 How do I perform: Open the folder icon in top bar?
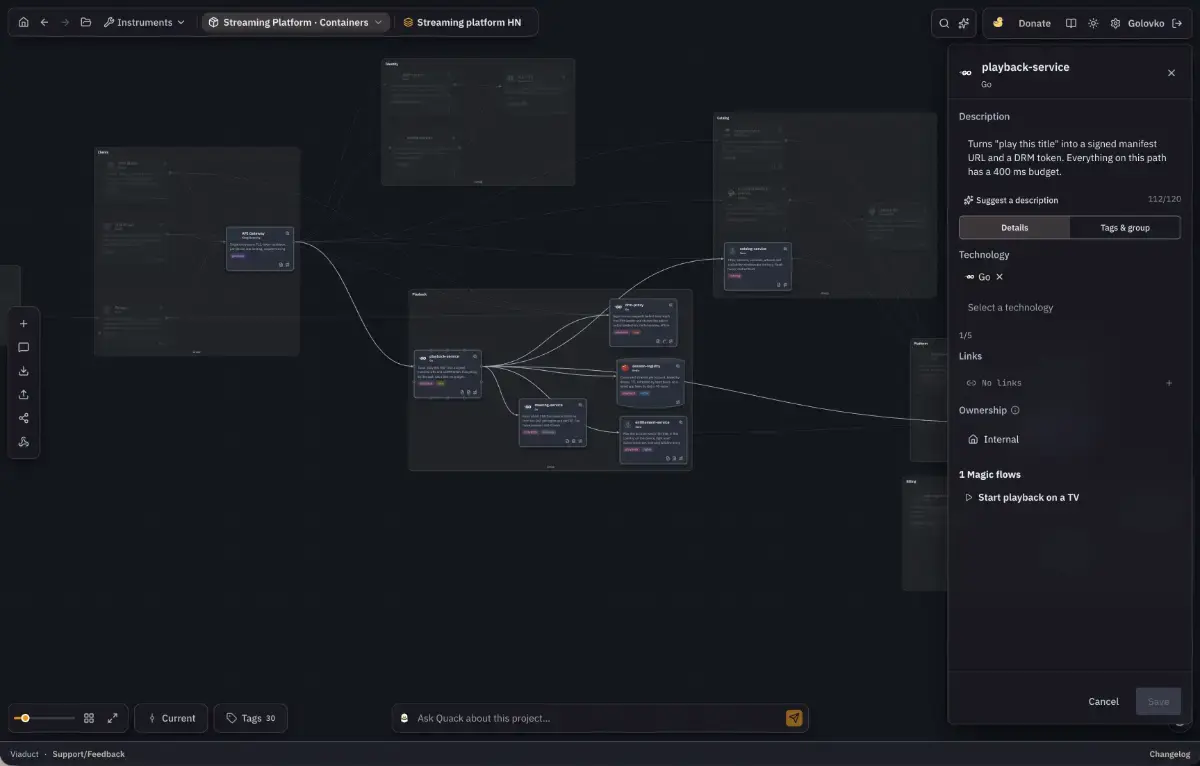[x=86, y=22]
